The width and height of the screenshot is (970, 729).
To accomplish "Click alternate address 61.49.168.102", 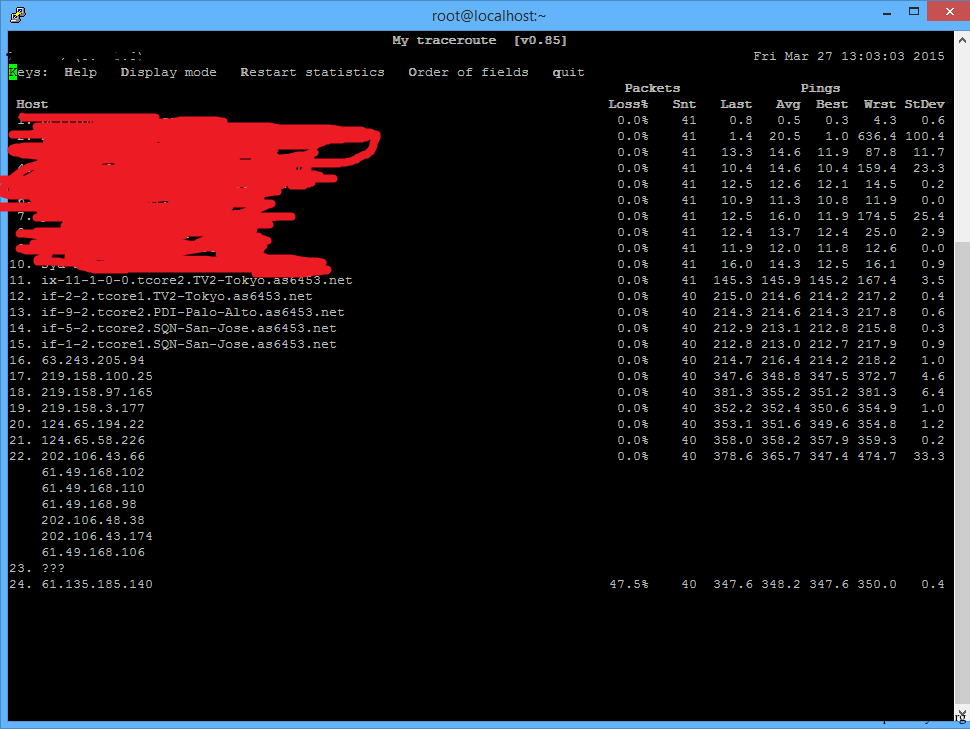I will (93, 473).
